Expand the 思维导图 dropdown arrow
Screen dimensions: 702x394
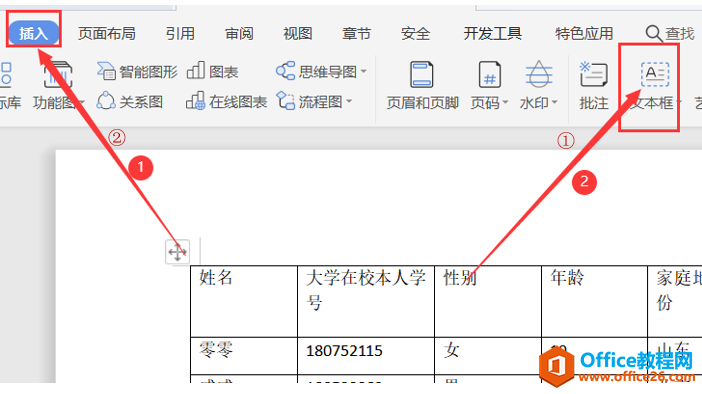(x=364, y=71)
